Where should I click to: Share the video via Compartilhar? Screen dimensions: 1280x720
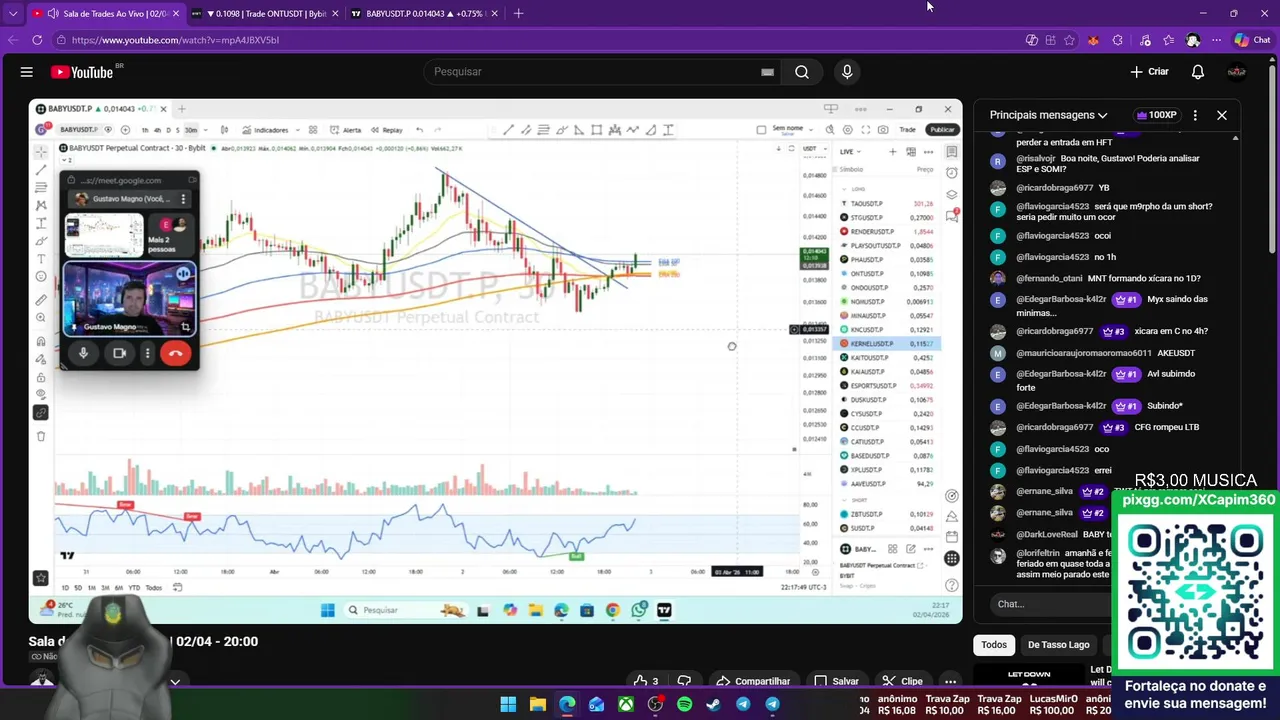pyautogui.click(x=754, y=681)
